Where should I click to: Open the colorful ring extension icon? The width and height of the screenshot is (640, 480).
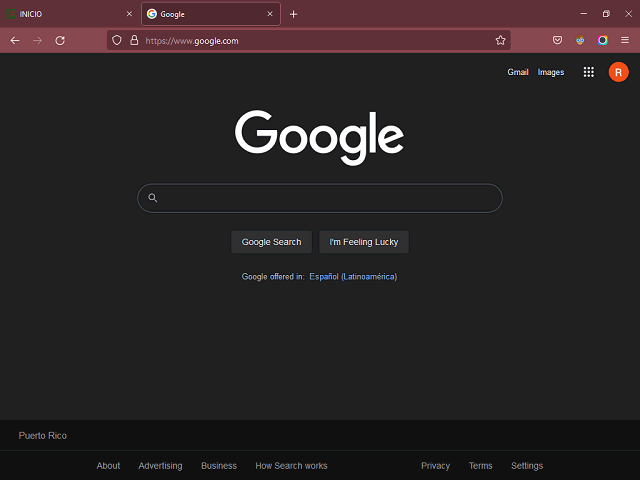[602, 40]
